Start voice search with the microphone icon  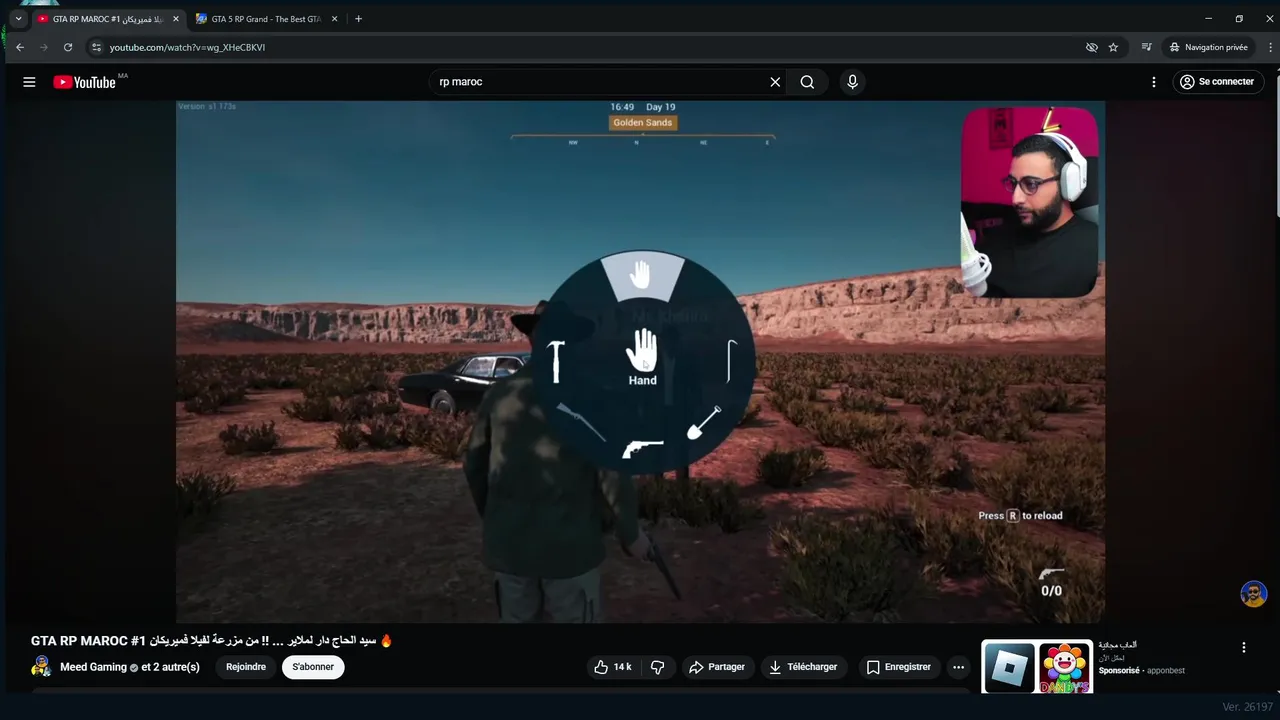(852, 82)
